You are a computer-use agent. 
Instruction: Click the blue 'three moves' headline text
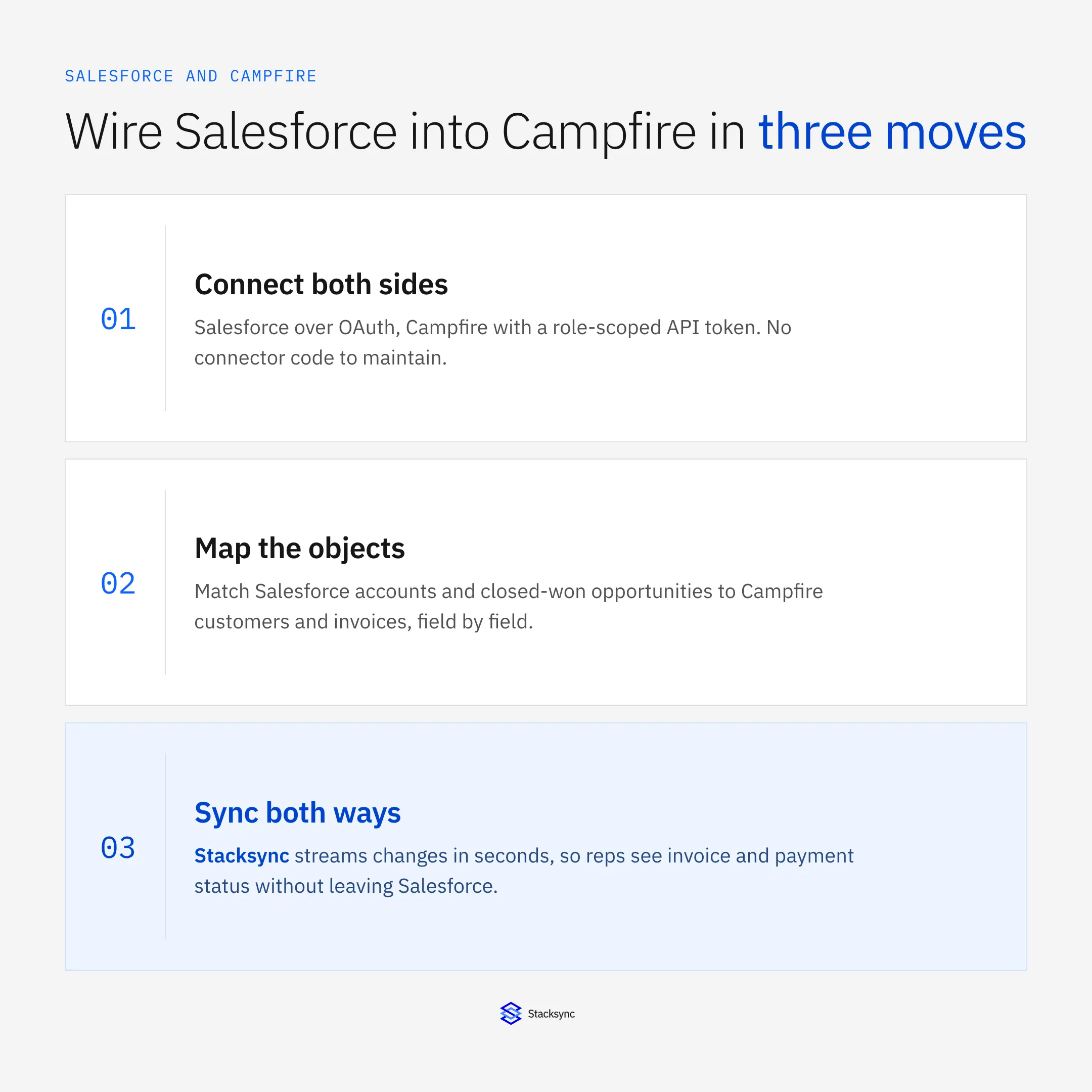892,131
